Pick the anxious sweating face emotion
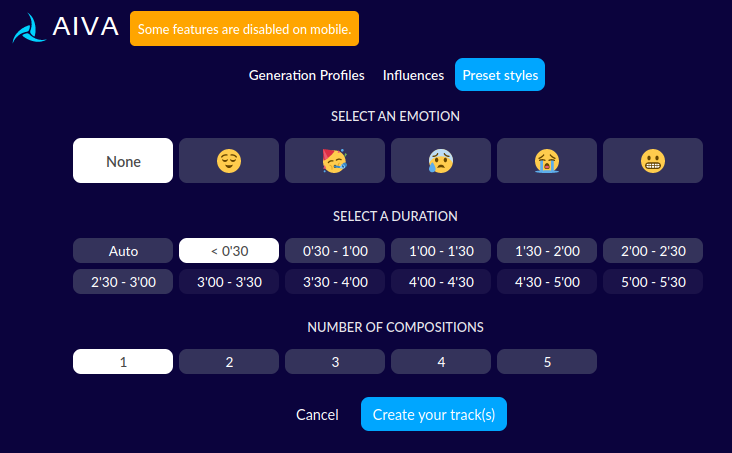Image resolution: width=732 pixels, height=453 pixels. [441, 161]
